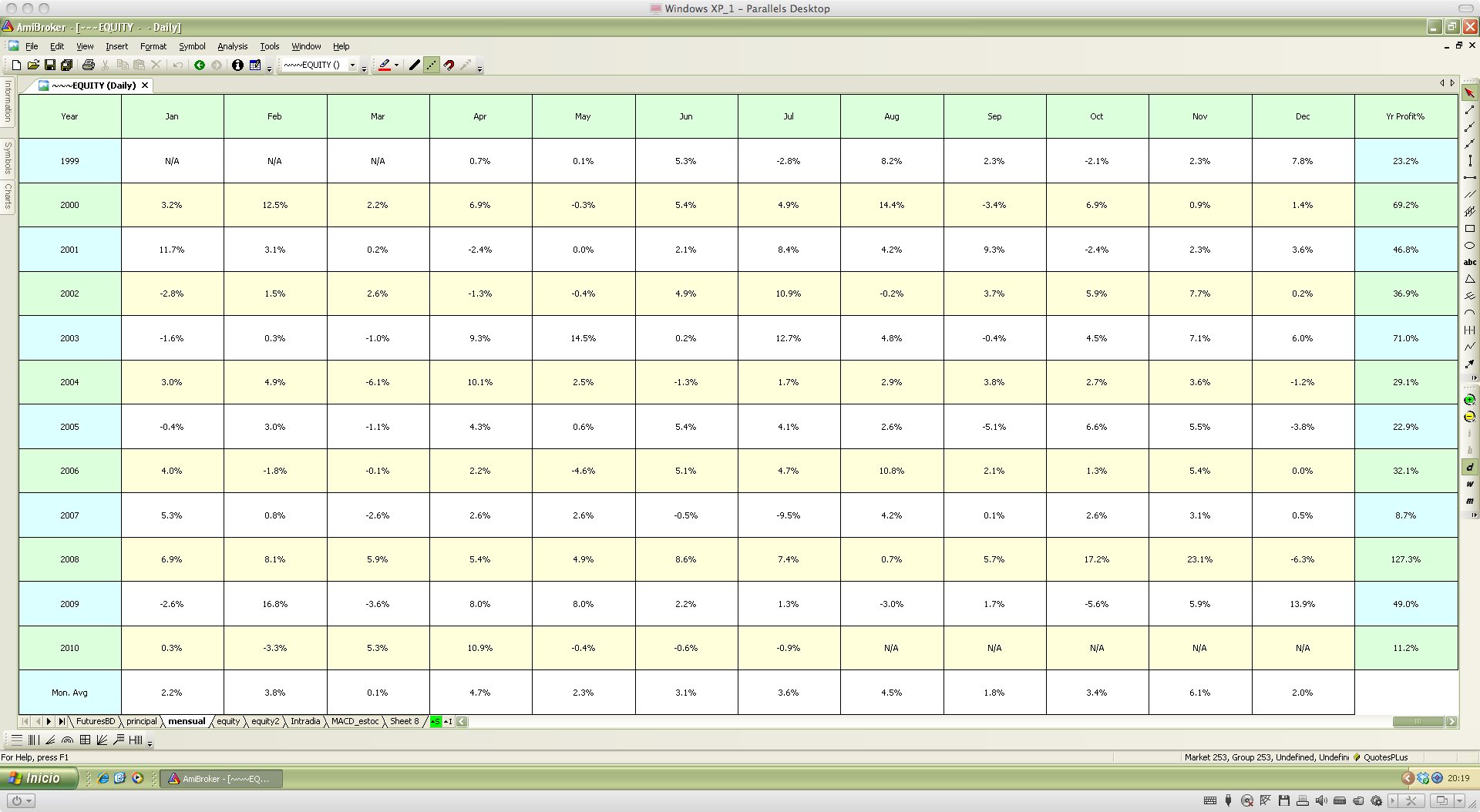
Task: Switch to daily interval with d button
Action: [1470, 468]
